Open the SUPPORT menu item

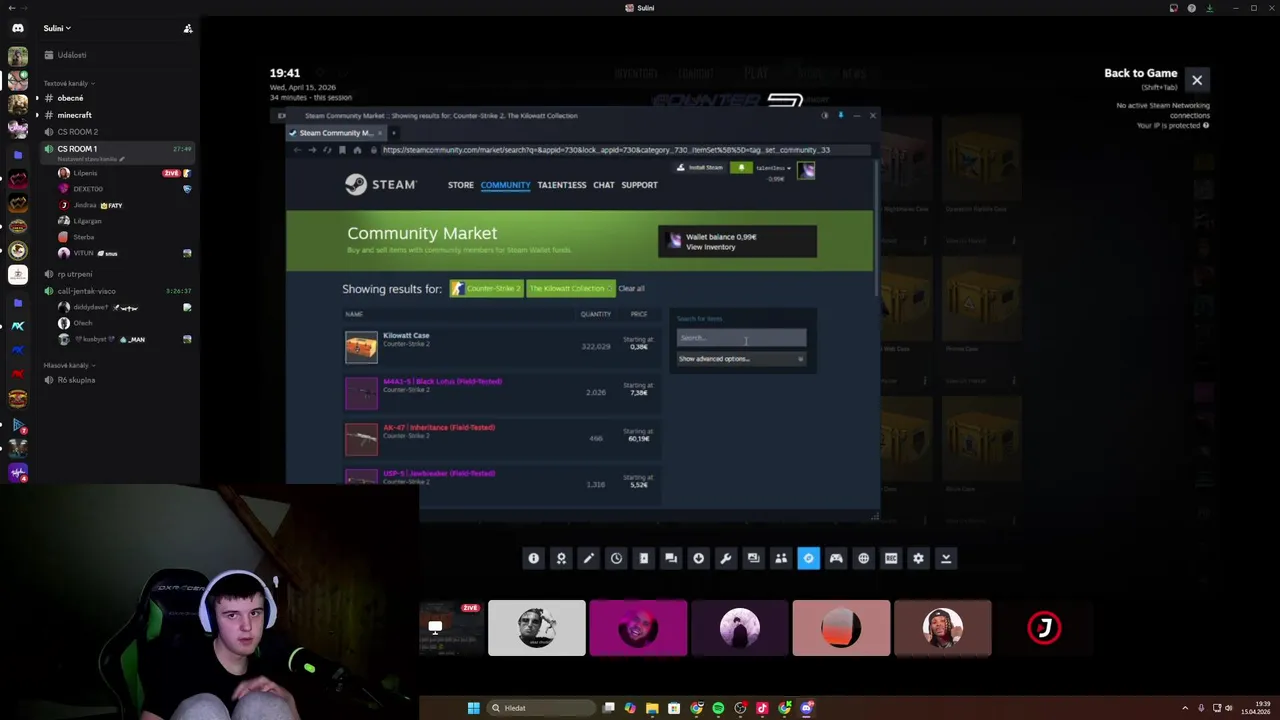coord(640,185)
